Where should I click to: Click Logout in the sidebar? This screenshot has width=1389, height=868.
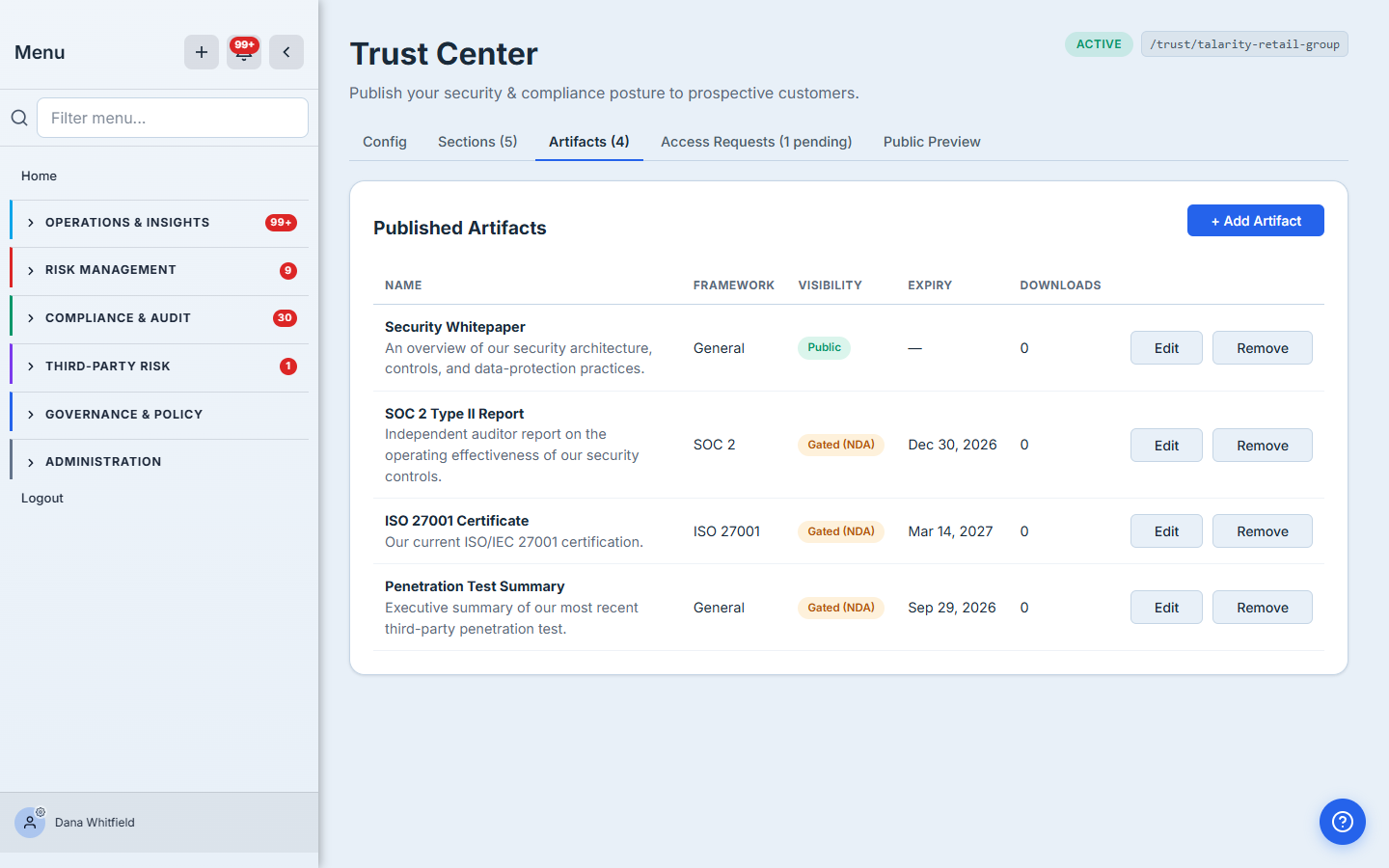(x=42, y=498)
